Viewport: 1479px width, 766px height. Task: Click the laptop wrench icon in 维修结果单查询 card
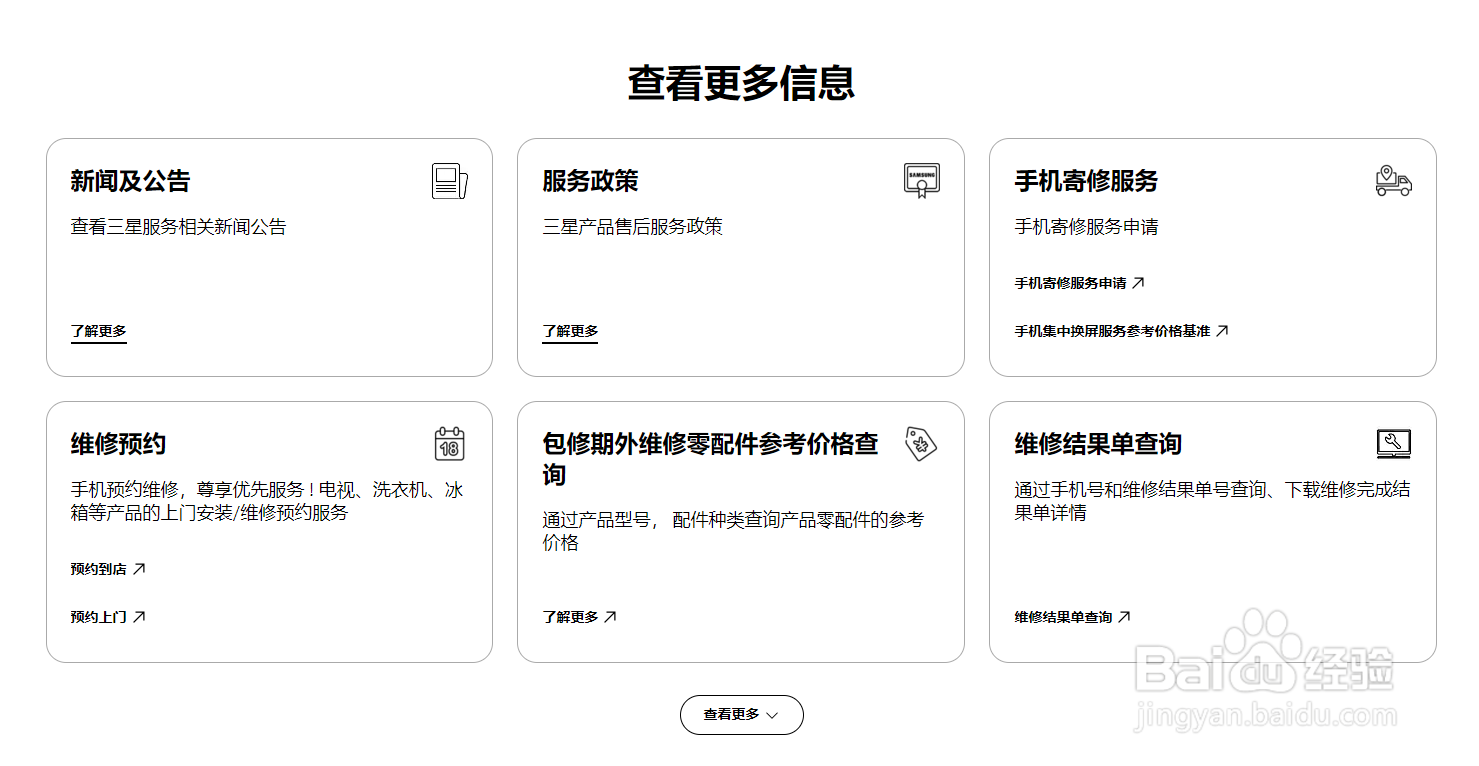[x=1393, y=444]
